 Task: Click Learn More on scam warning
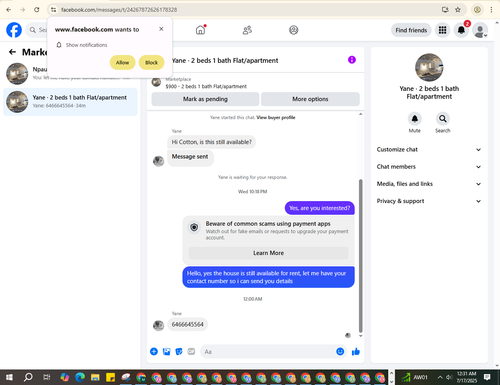click(268, 253)
